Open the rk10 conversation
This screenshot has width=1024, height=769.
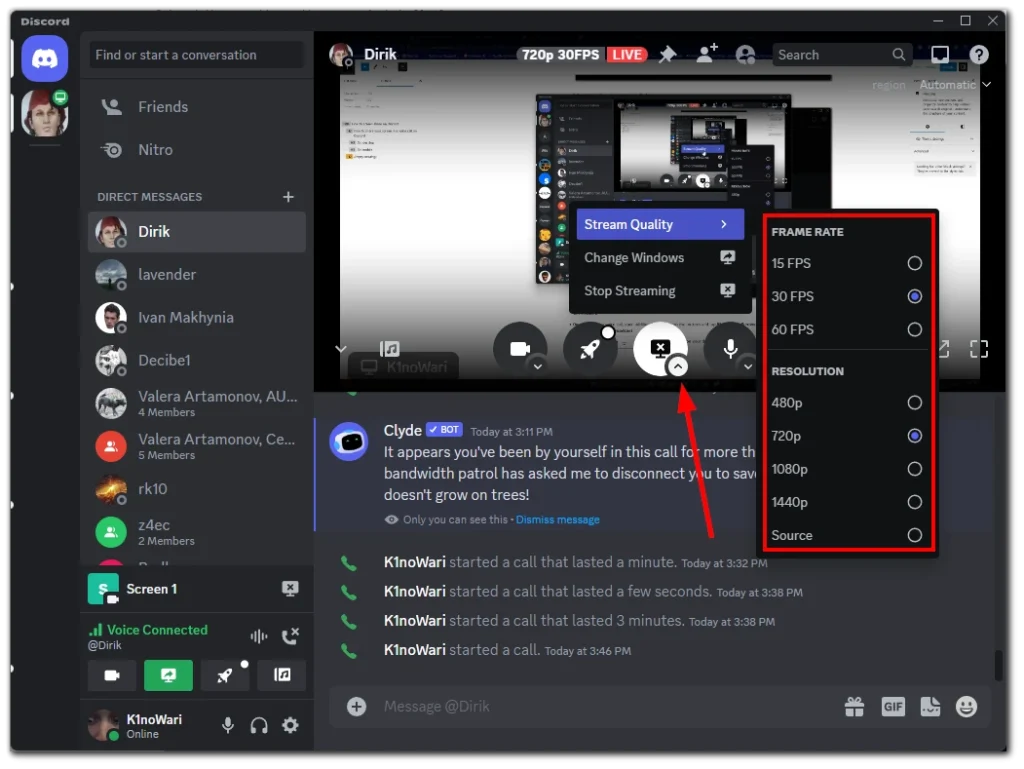(x=197, y=489)
